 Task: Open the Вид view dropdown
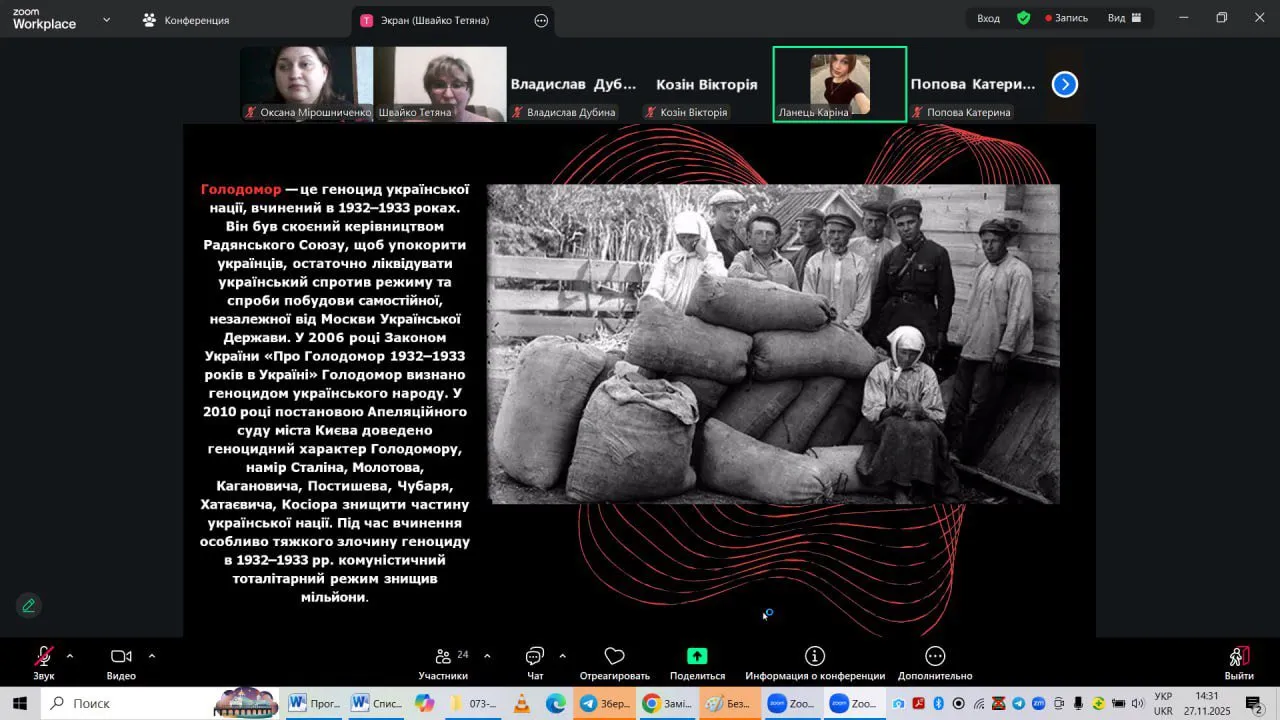pos(1124,18)
